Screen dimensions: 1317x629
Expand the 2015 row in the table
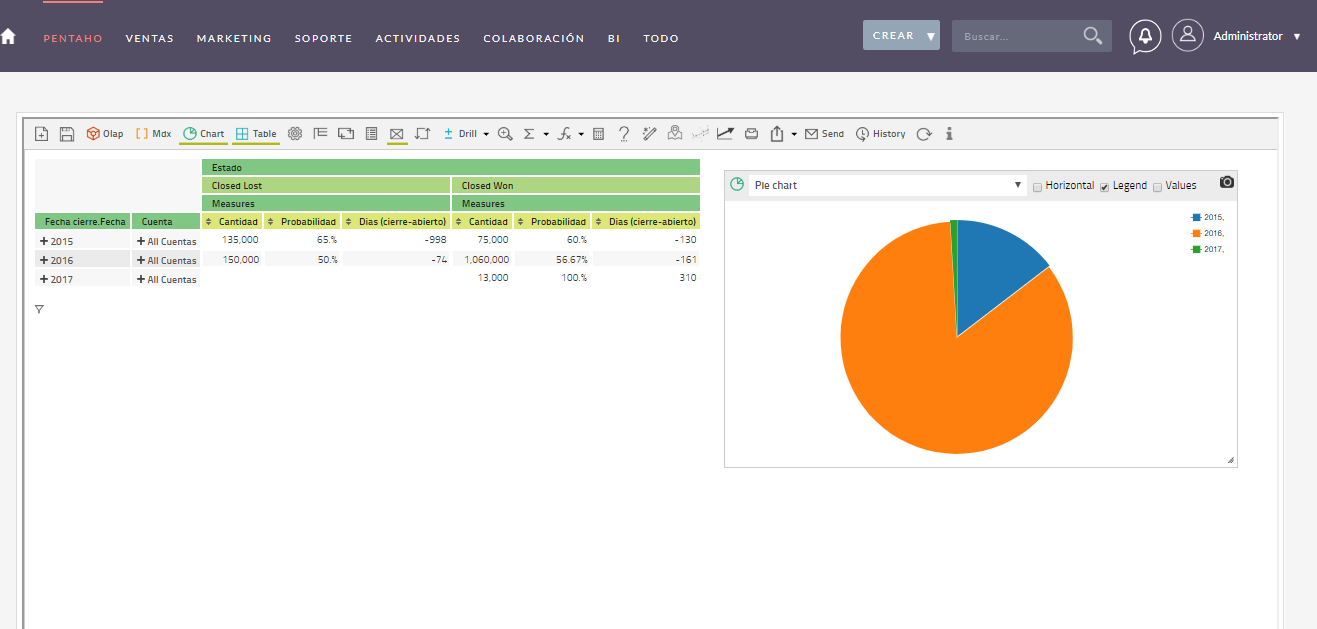coord(43,240)
